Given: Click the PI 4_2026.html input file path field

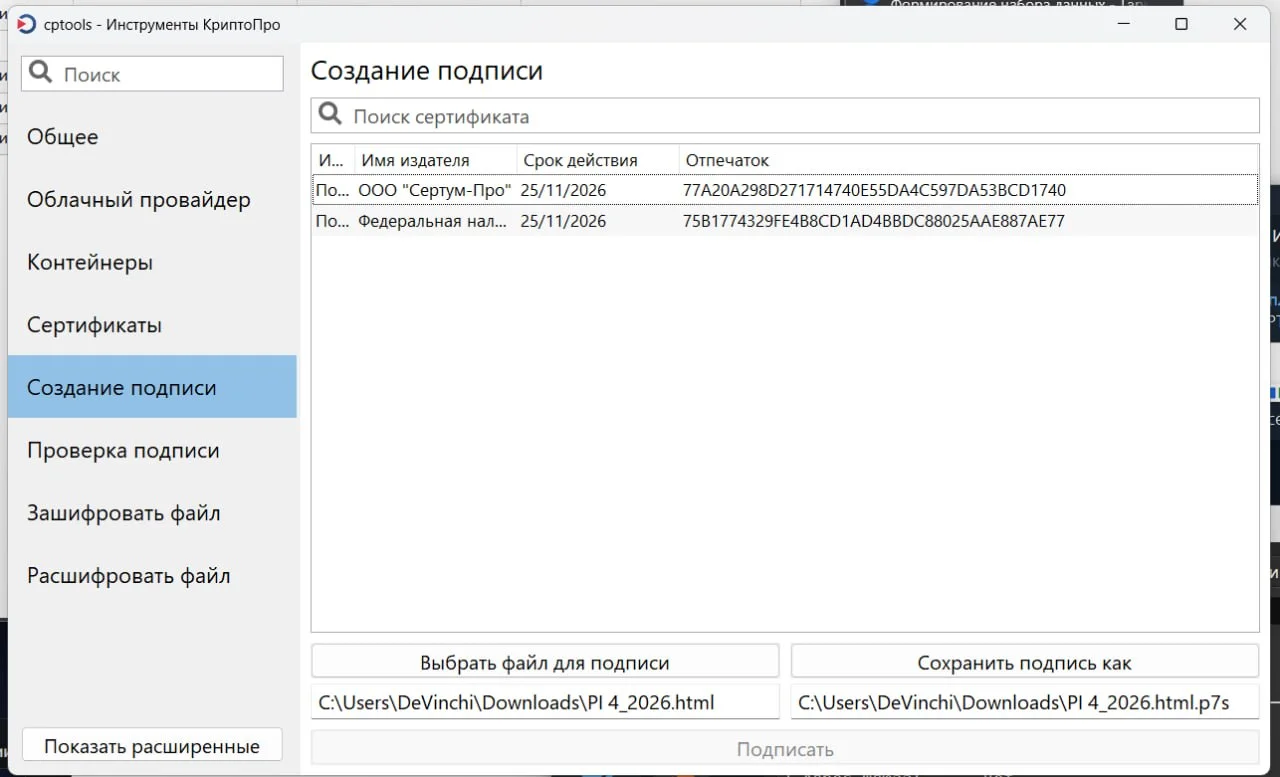Looking at the screenshot, I should point(545,702).
